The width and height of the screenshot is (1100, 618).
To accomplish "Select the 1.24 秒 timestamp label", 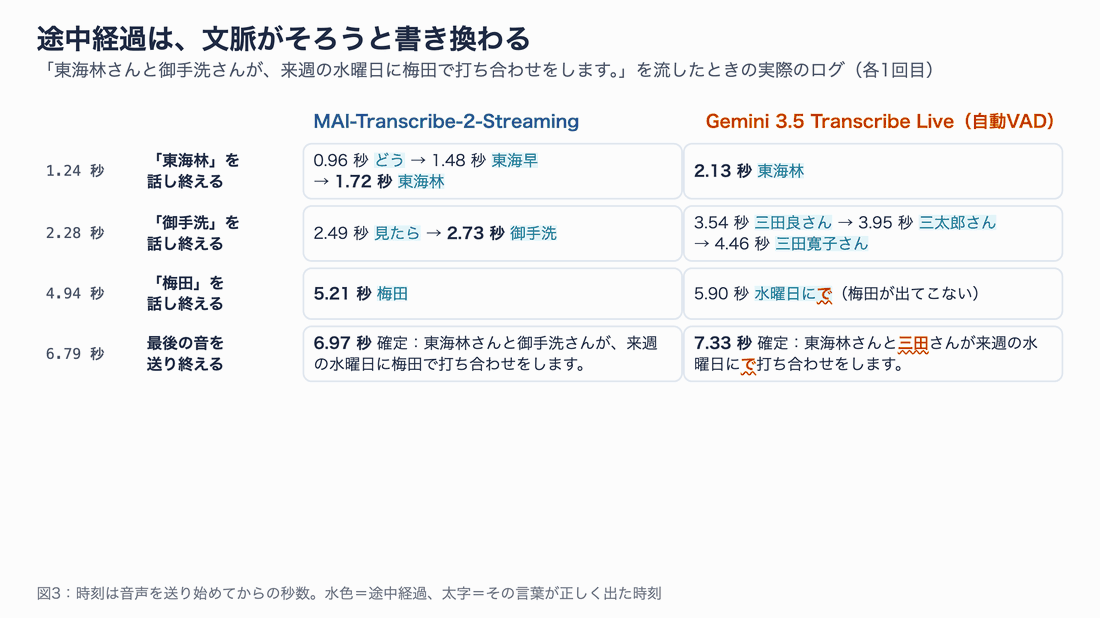I will (75, 170).
